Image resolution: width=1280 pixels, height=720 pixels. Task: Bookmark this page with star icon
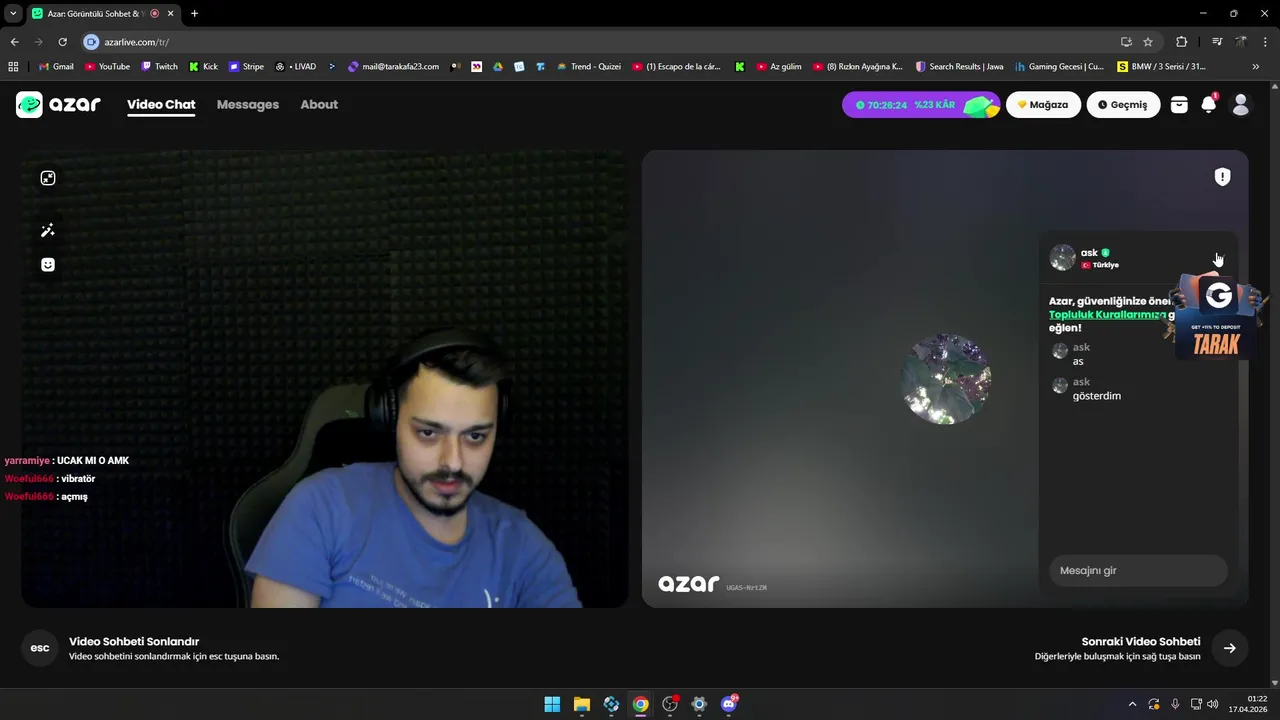(1148, 42)
